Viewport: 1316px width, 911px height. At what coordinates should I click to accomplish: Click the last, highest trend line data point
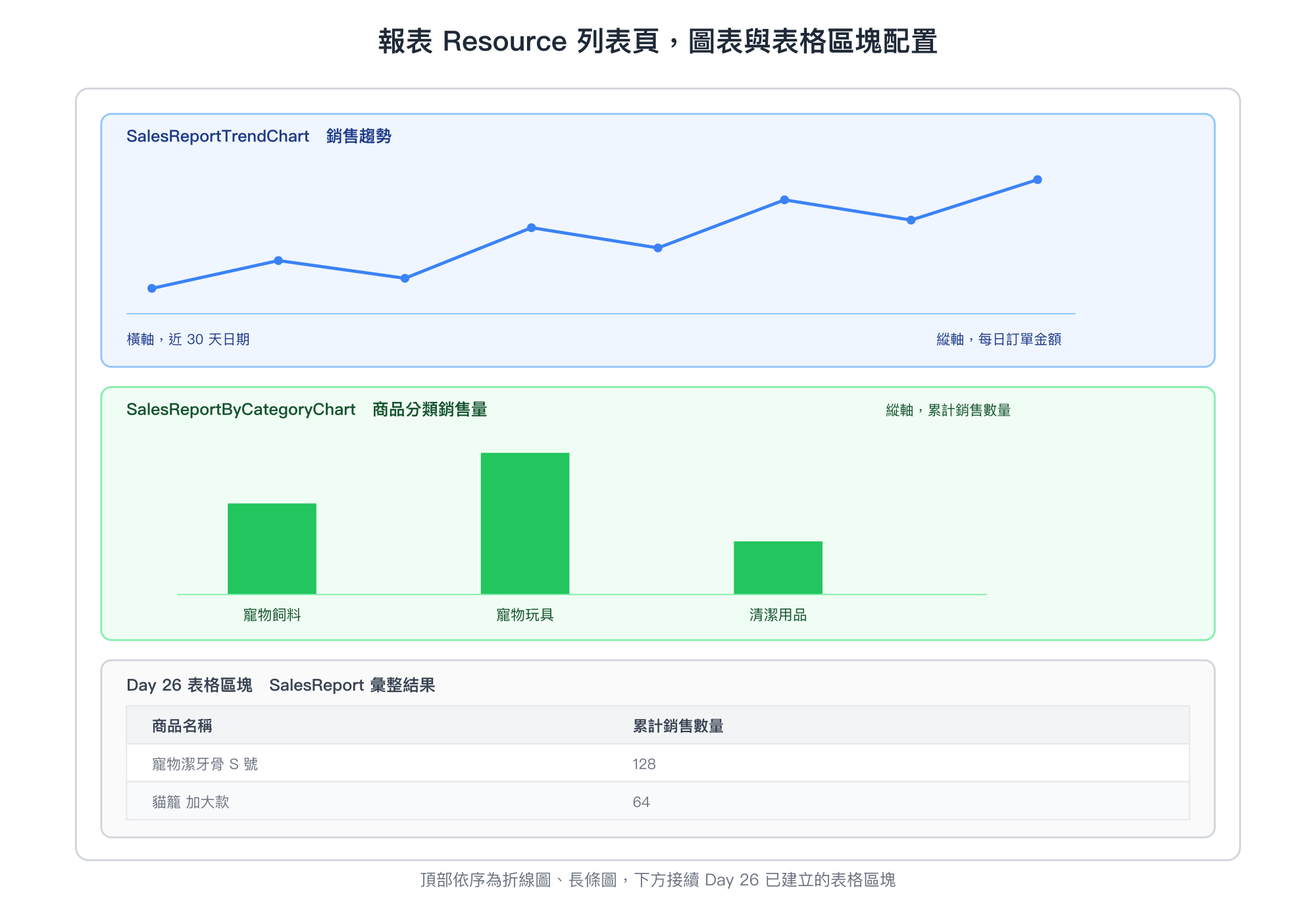click(1038, 180)
